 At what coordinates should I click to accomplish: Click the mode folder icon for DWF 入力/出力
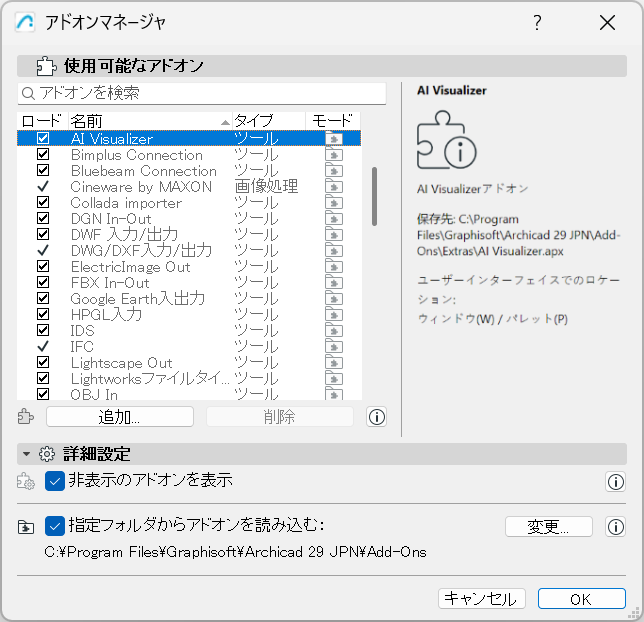click(334, 235)
